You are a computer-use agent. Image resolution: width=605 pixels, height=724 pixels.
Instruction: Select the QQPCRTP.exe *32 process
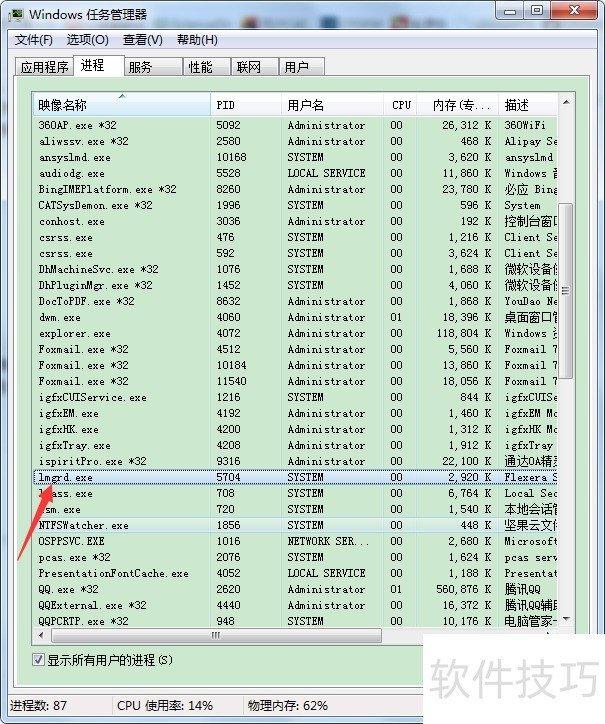pyautogui.click(x=295, y=621)
